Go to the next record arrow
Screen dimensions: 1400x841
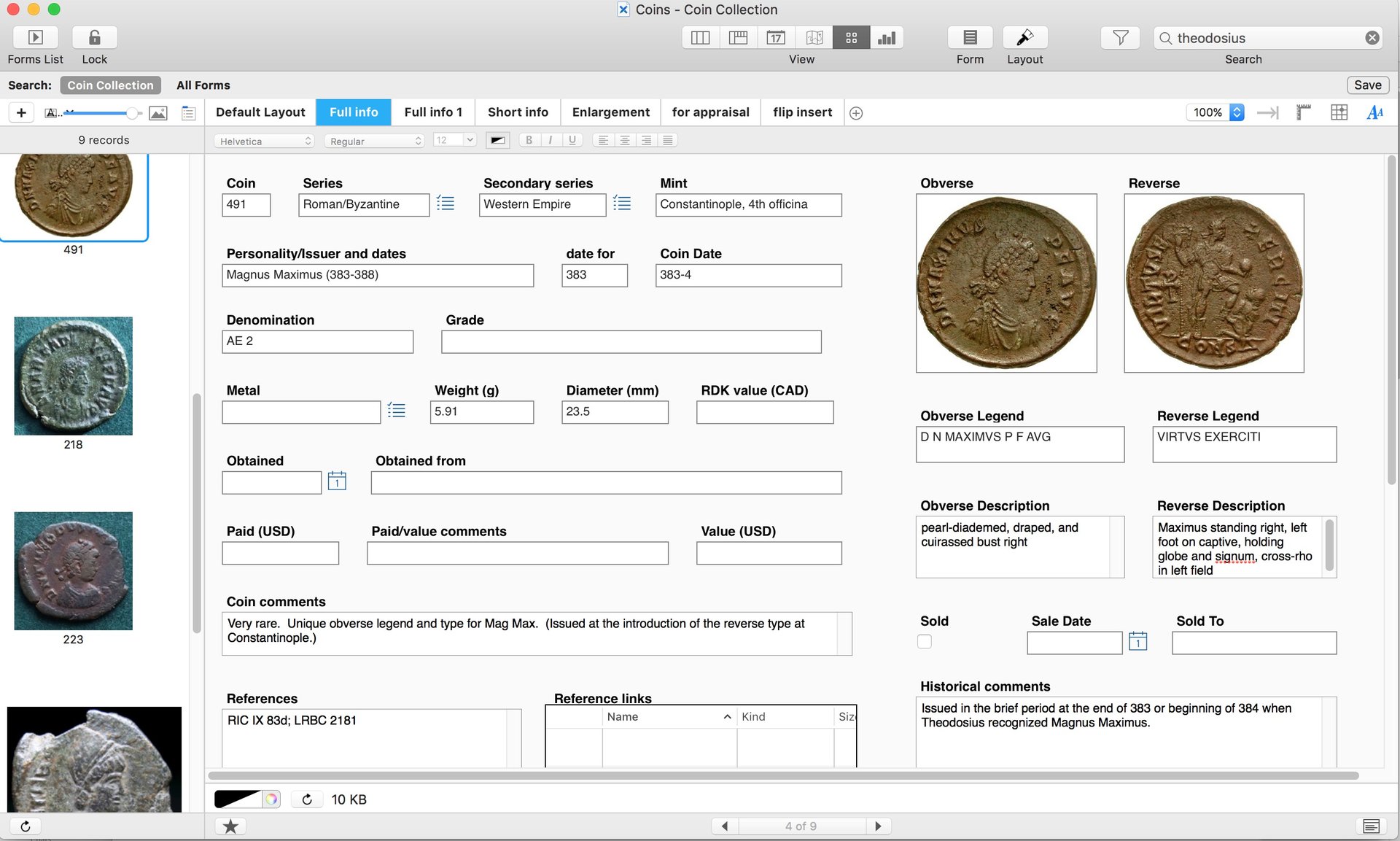878,826
